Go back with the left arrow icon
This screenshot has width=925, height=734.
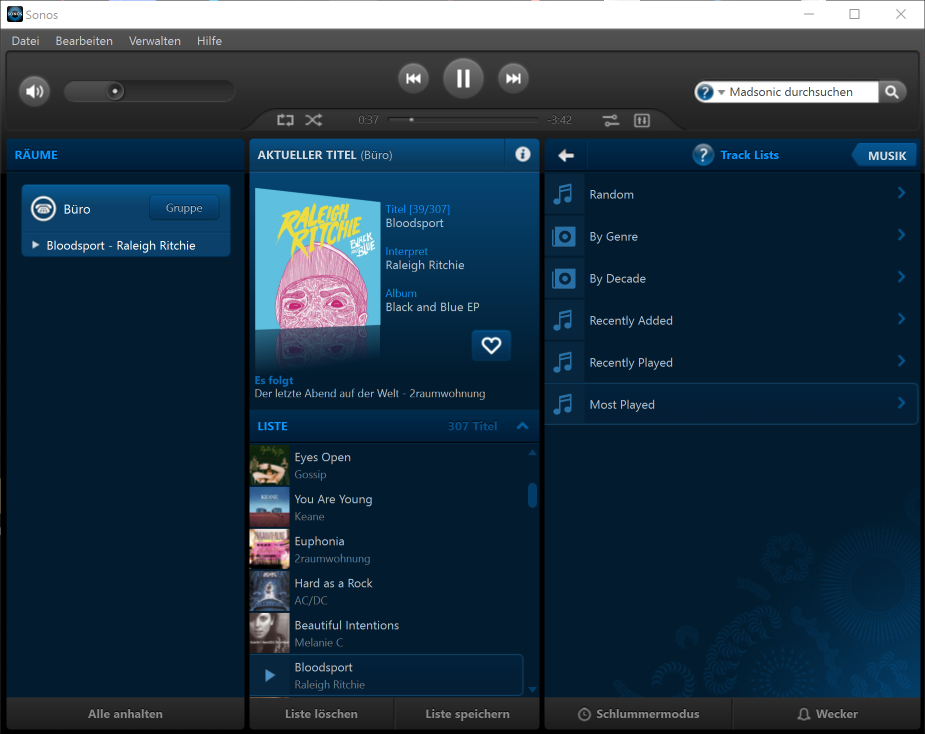coord(566,155)
